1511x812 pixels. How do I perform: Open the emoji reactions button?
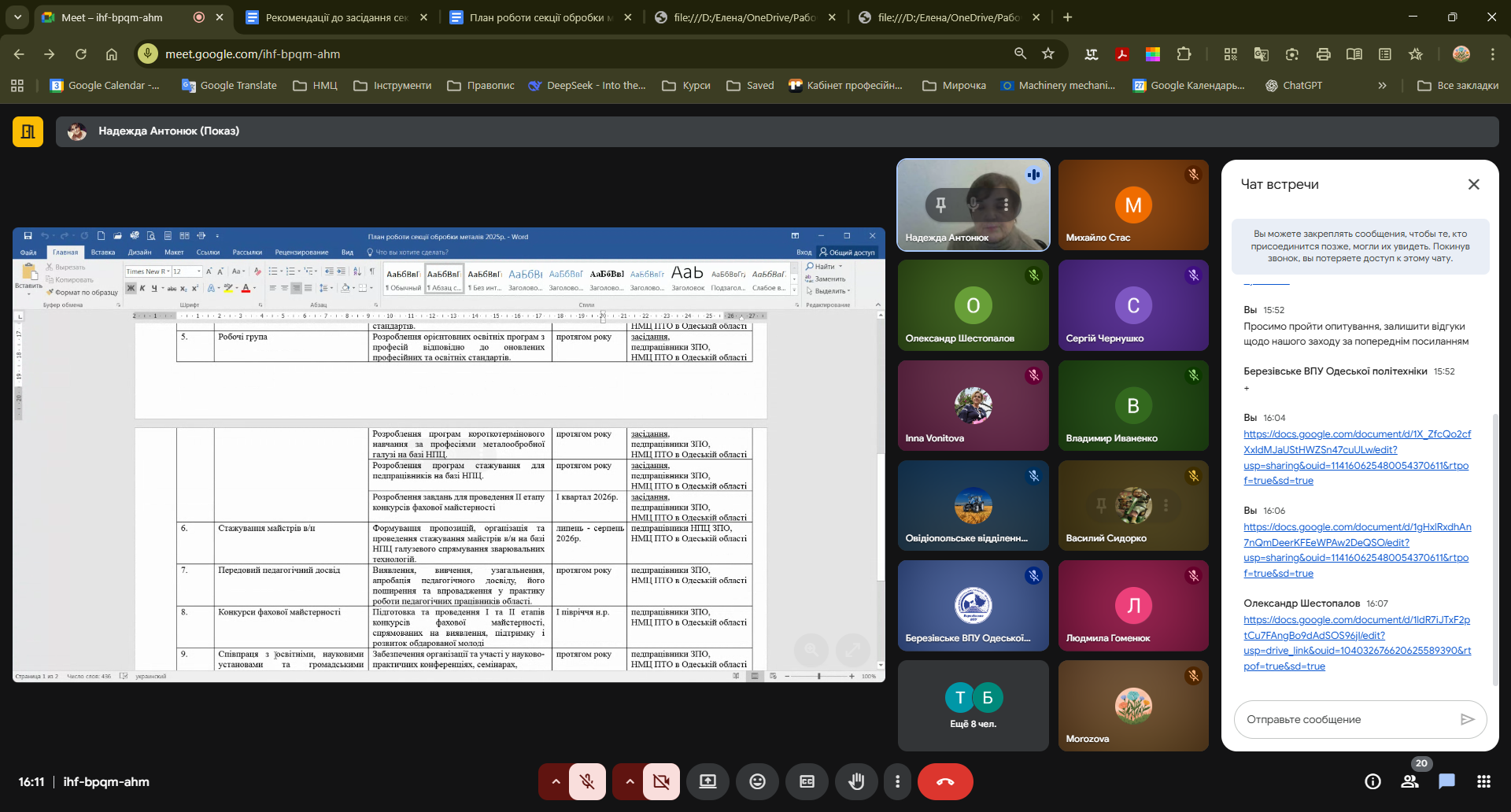757,781
